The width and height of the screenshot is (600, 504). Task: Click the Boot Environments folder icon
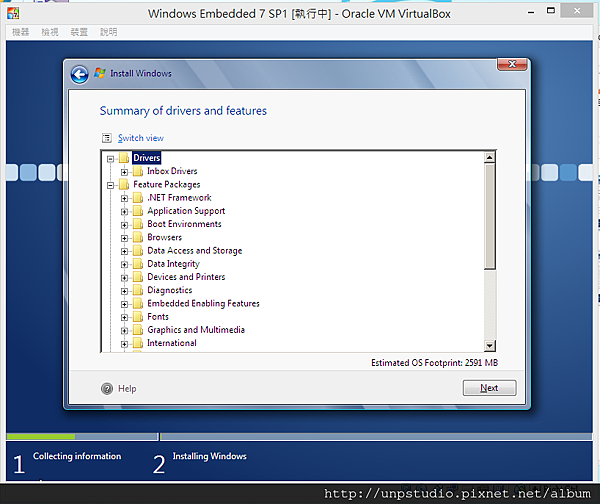[138, 224]
